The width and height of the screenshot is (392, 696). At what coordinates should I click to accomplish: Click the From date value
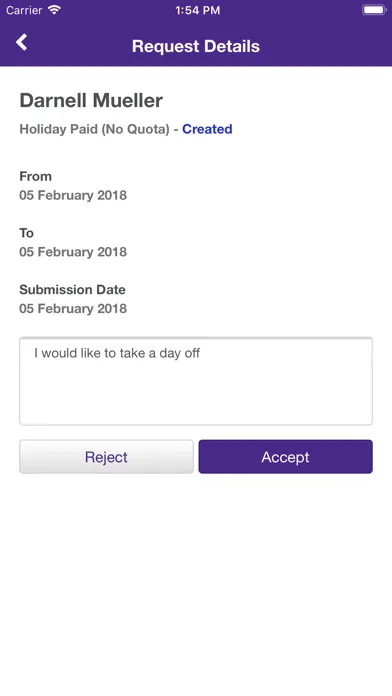tap(73, 195)
